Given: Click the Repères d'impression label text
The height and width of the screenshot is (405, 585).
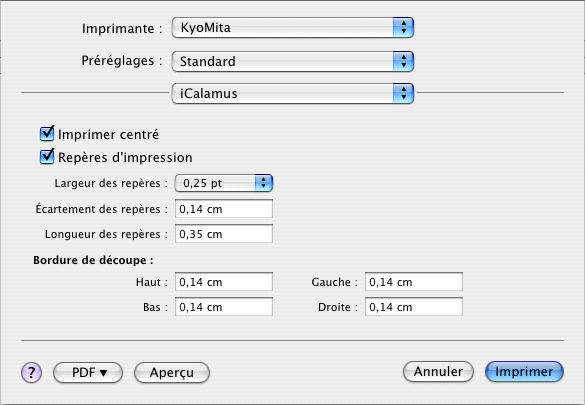Looking at the screenshot, I should click(x=125, y=158).
